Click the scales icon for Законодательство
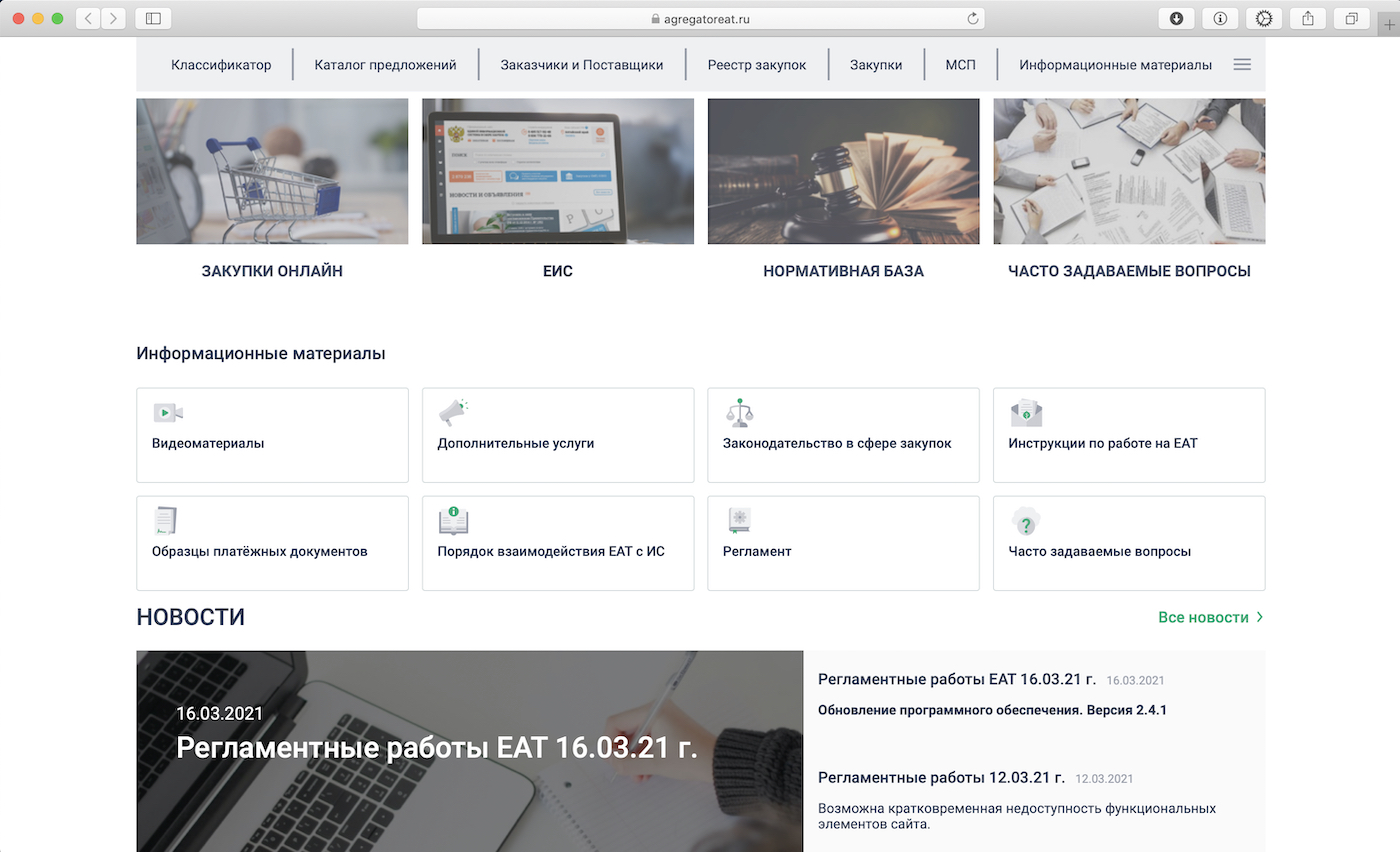Screen dimensions: 1400x852 point(739,412)
